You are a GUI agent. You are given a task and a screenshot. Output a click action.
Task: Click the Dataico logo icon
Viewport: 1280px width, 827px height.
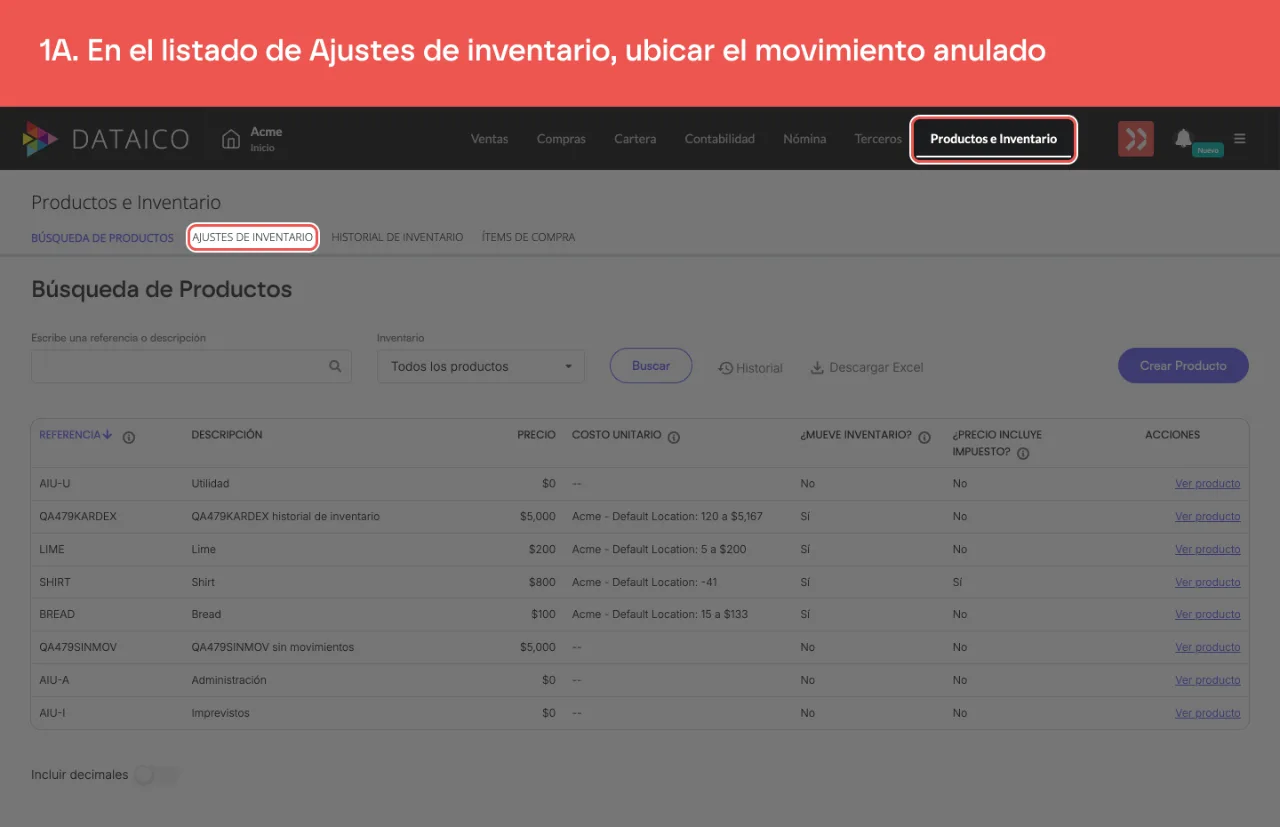(40, 139)
